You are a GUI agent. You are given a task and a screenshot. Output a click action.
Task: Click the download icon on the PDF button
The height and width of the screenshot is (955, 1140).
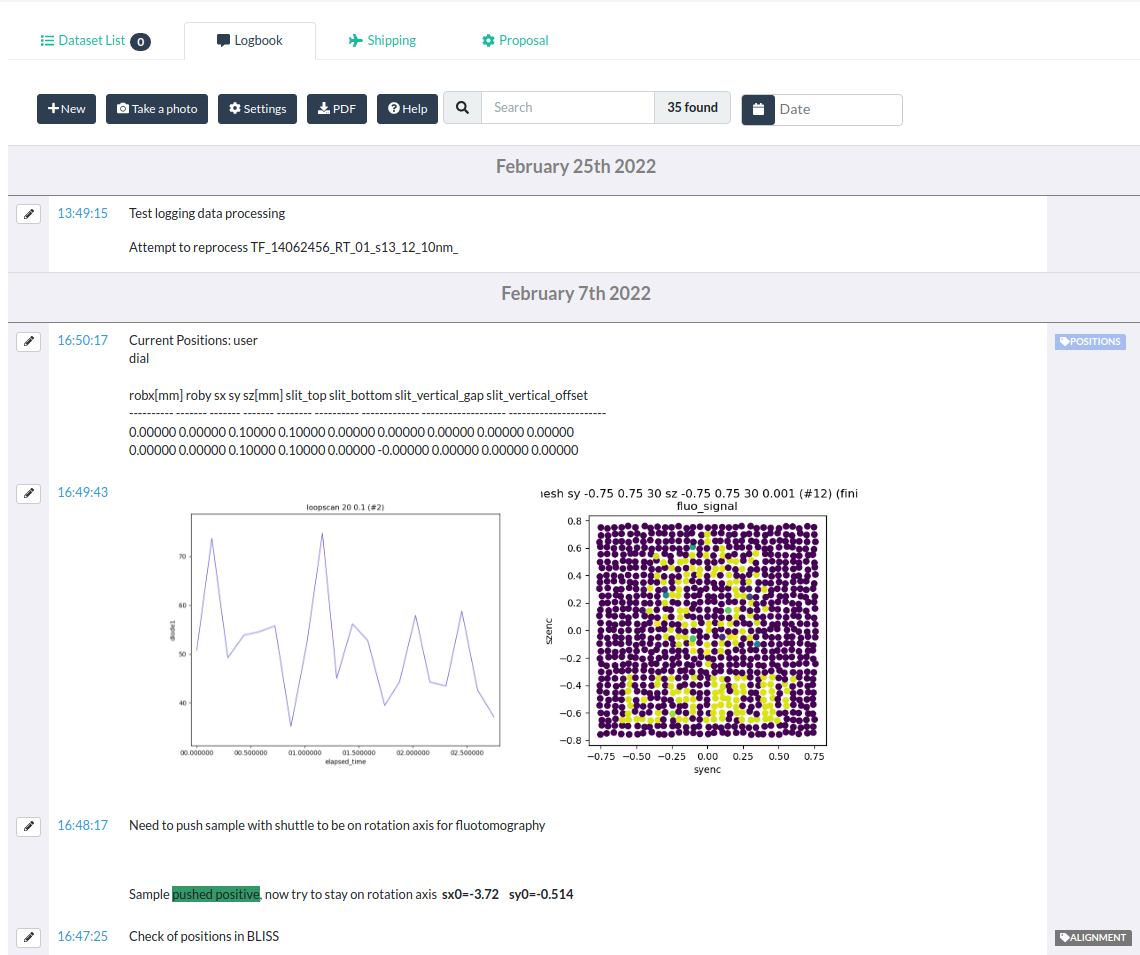[322, 108]
